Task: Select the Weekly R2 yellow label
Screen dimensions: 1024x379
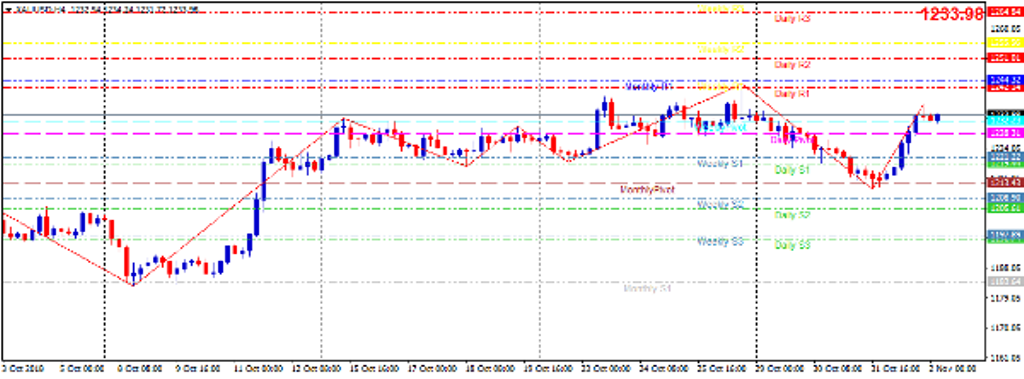Action: 721,50
